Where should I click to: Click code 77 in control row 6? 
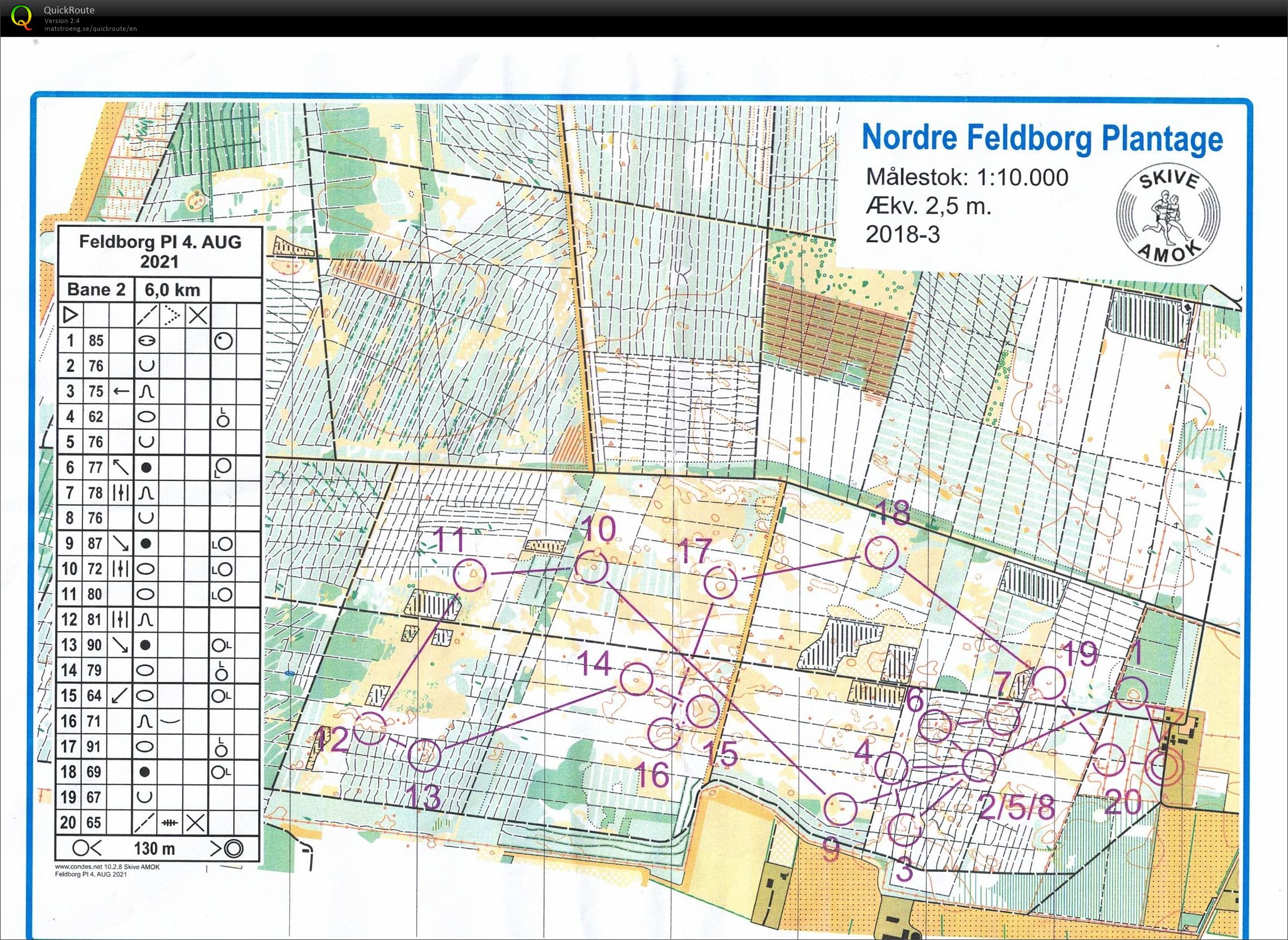pyautogui.click(x=96, y=467)
